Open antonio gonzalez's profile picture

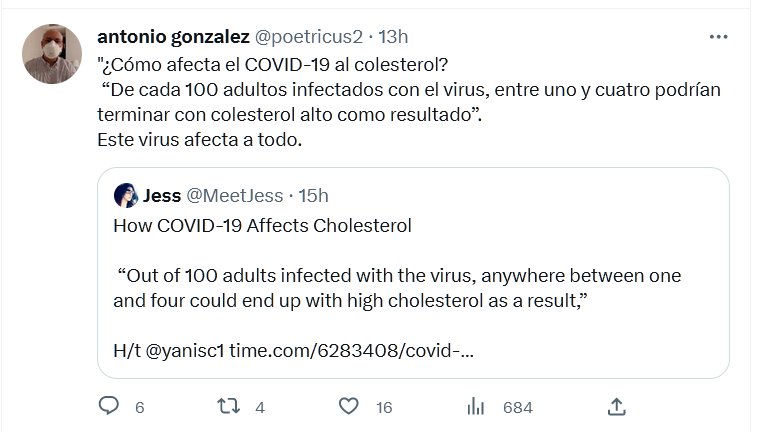52,54
